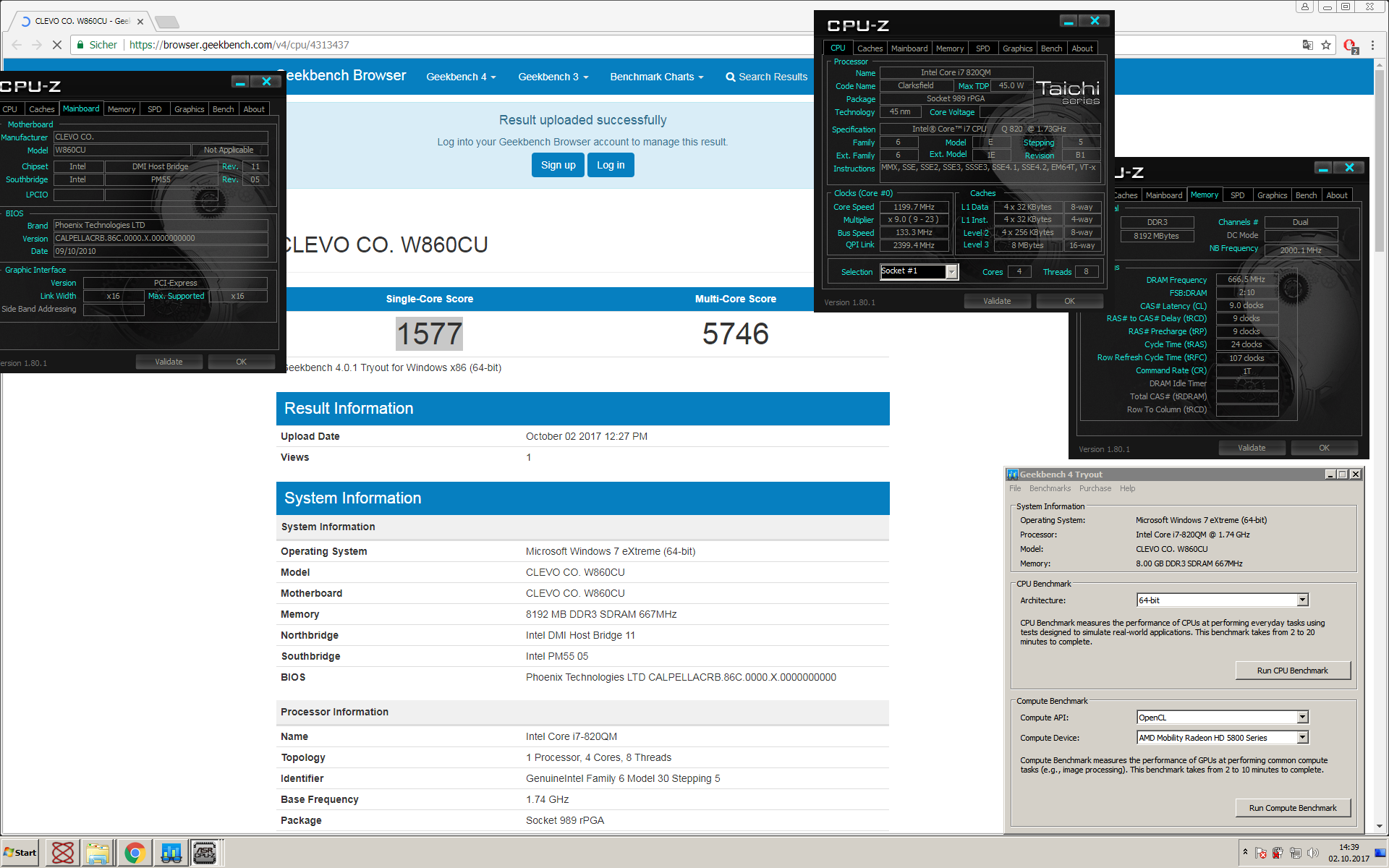Click the Geekbench 4 Tryout window title icon

coord(1013,475)
